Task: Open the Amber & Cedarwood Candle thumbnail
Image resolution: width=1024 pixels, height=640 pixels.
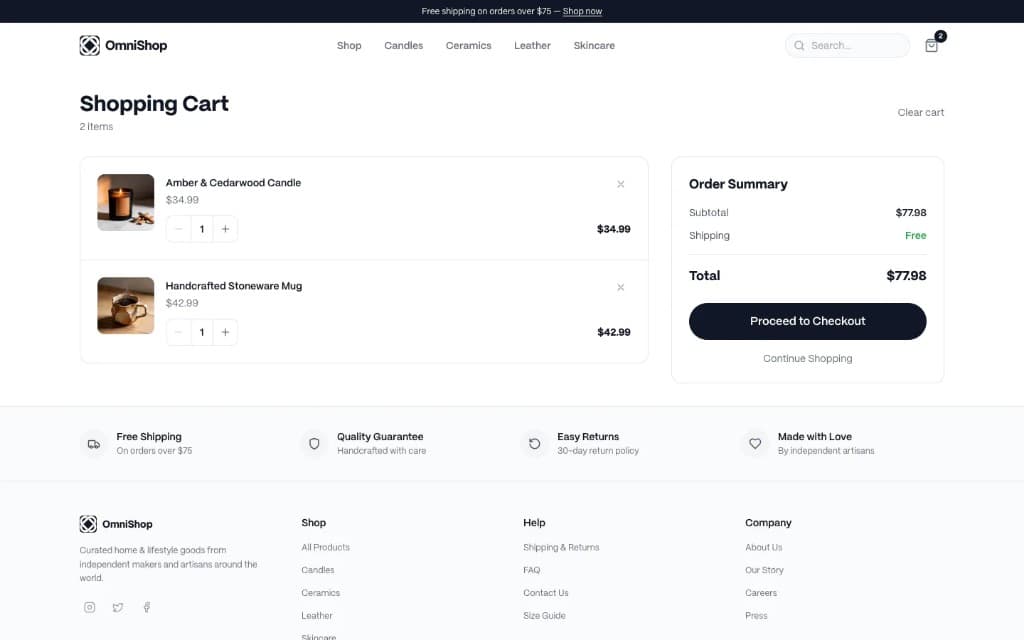Action: click(x=125, y=202)
